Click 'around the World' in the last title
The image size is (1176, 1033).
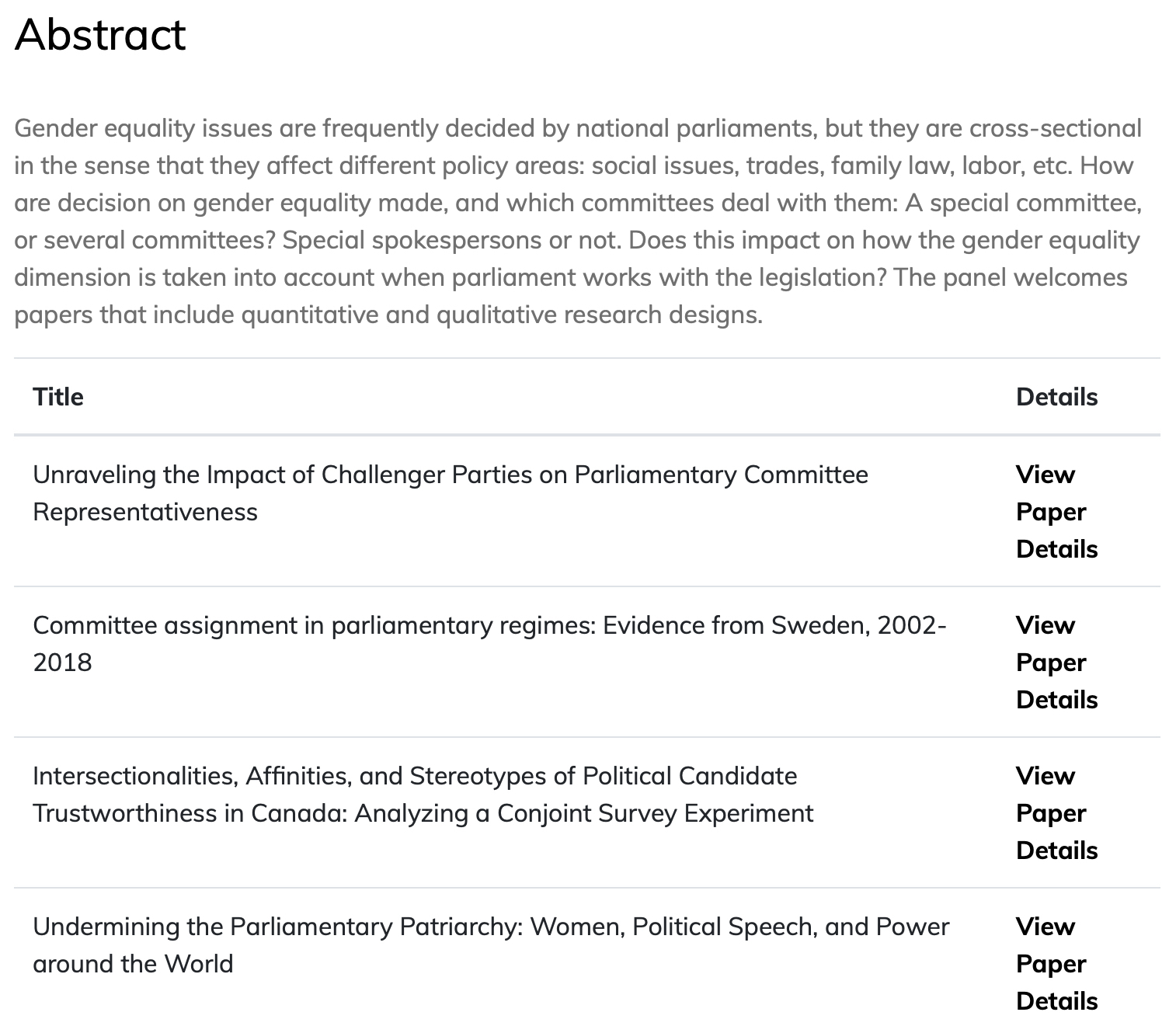133,964
